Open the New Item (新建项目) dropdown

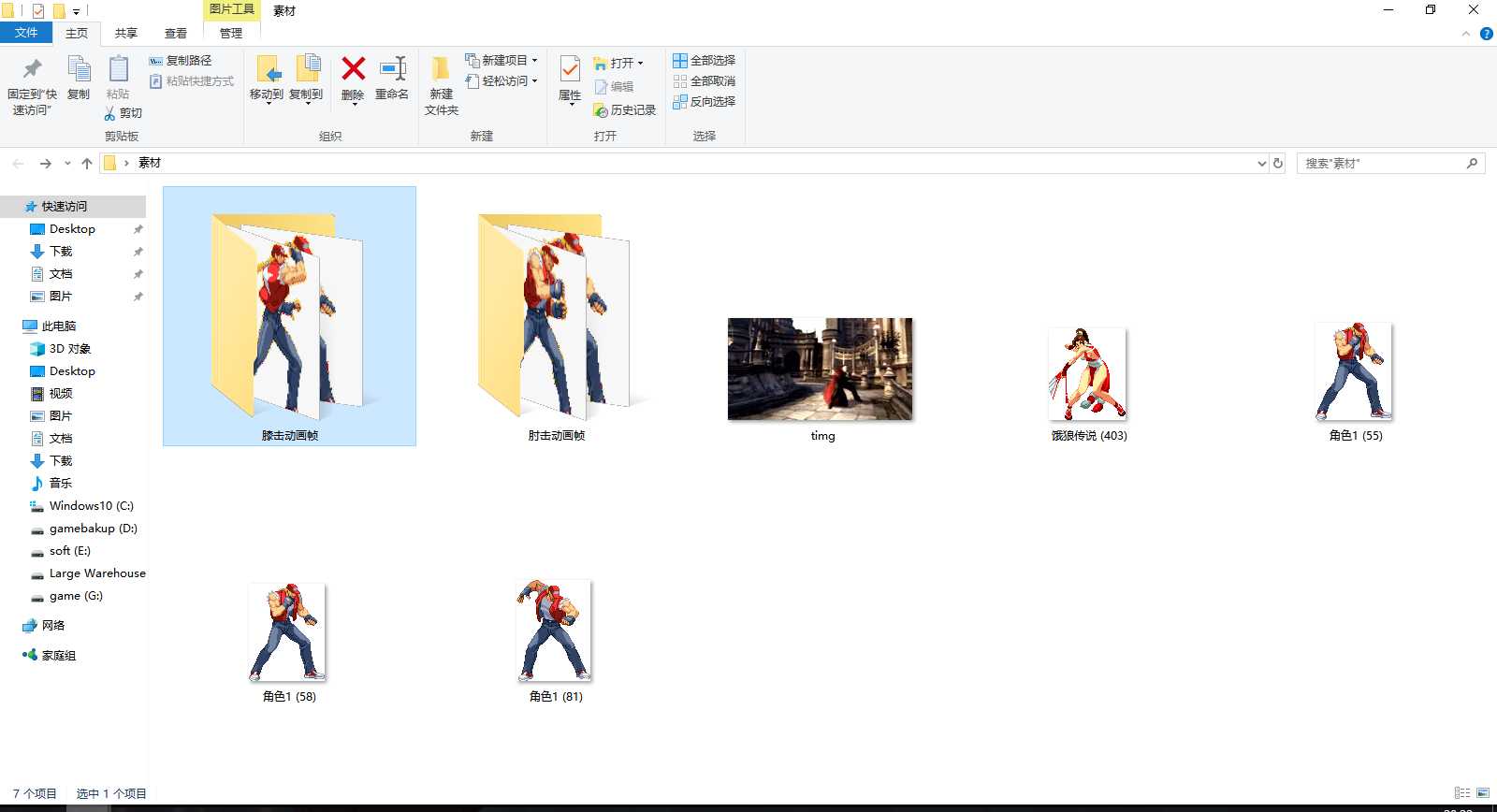click(x=501, y=61)
